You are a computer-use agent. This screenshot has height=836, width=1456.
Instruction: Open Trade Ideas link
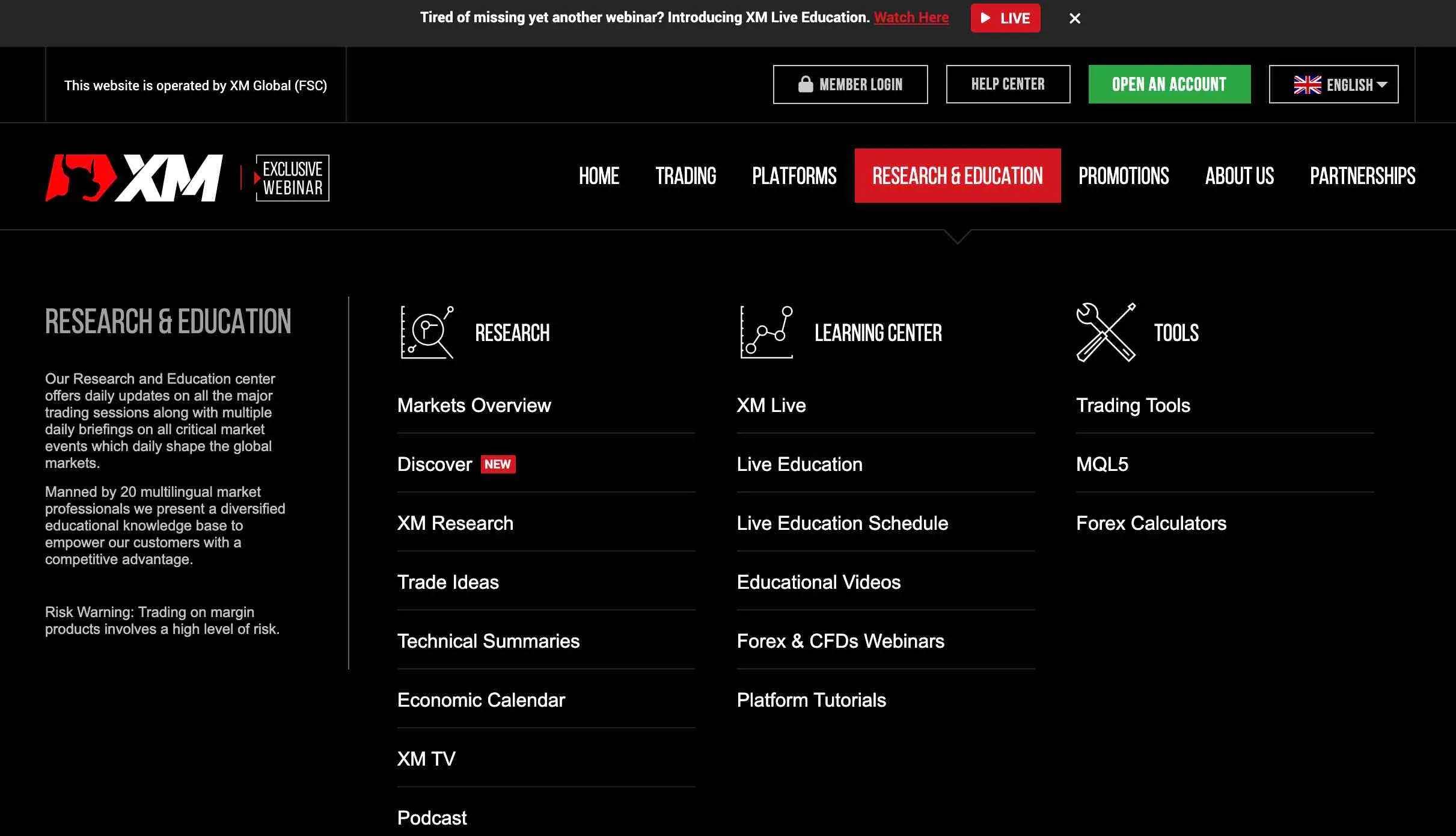click(448, 582)
